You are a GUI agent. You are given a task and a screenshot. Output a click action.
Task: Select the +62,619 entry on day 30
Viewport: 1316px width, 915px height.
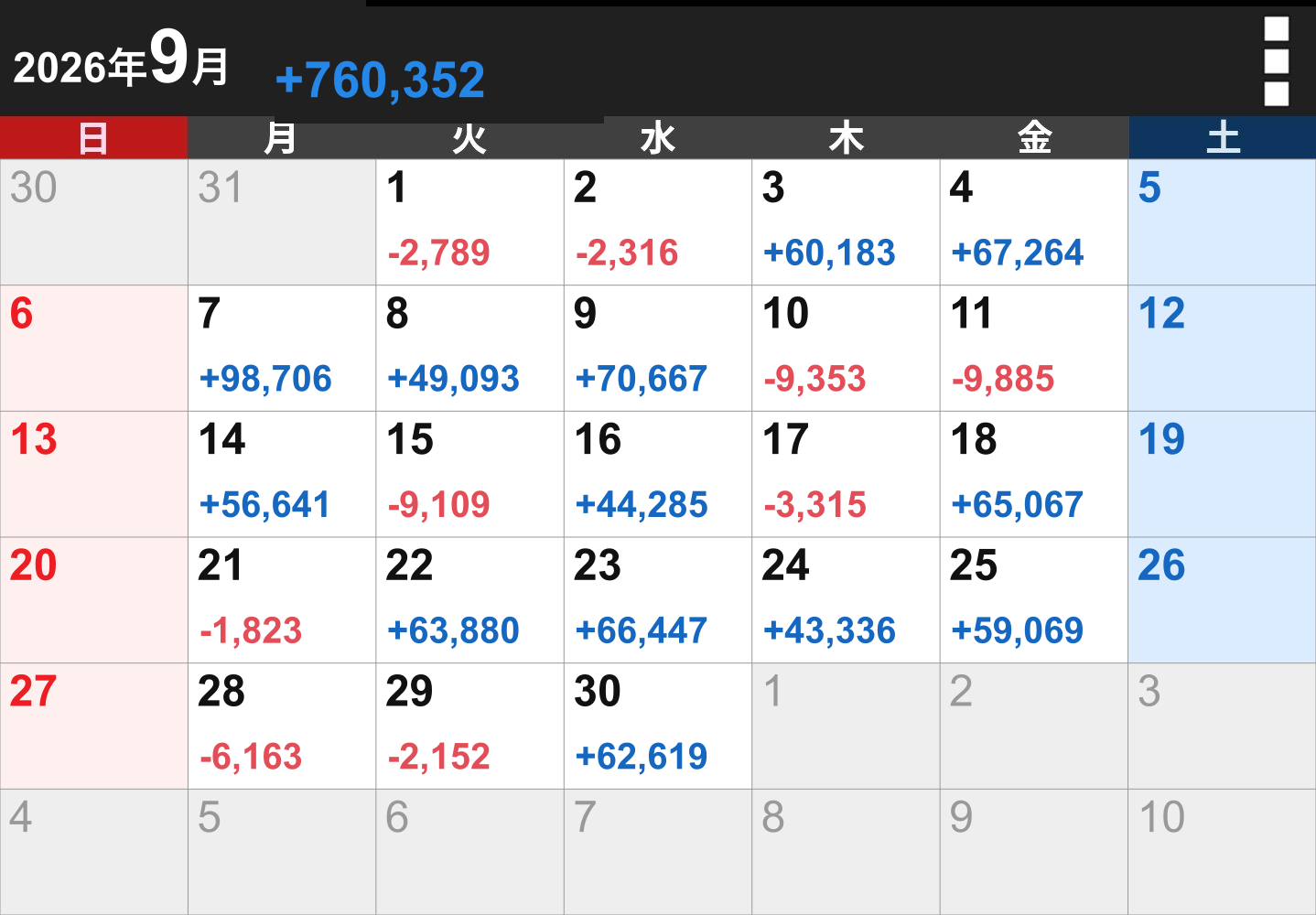coord(642,757)
